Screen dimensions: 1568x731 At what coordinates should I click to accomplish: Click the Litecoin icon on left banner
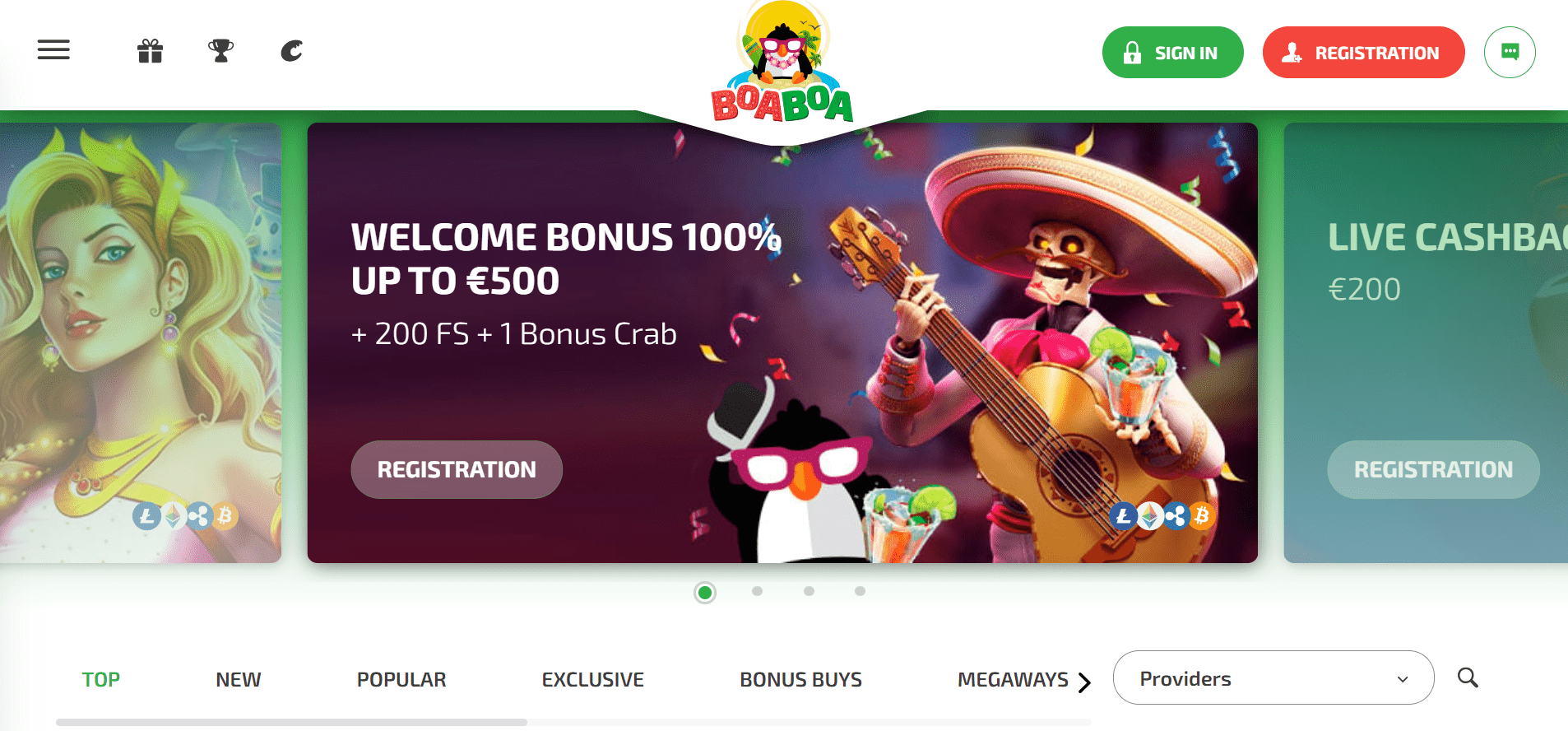[146, 516]
